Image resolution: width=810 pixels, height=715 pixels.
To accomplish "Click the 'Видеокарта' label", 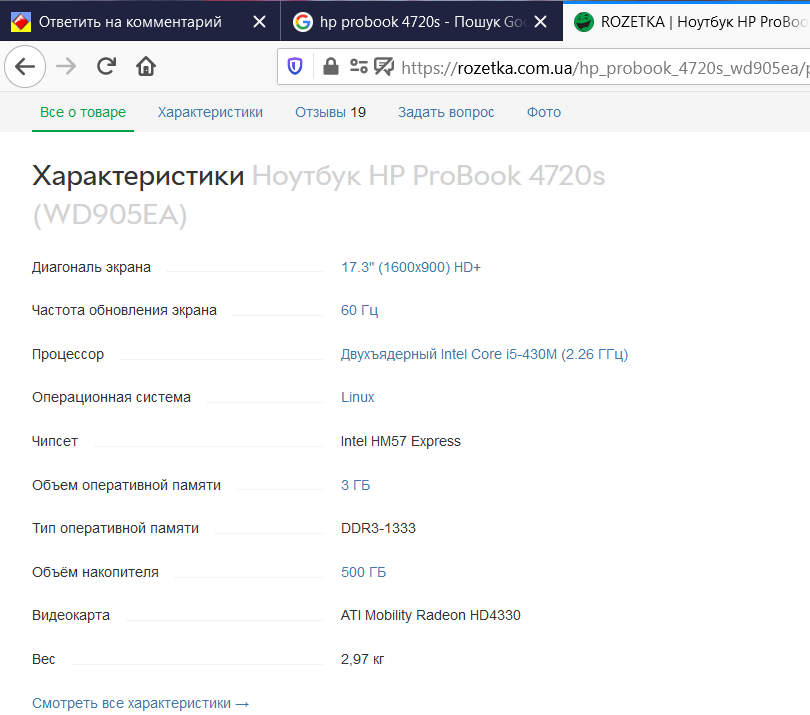I will 71,615.
